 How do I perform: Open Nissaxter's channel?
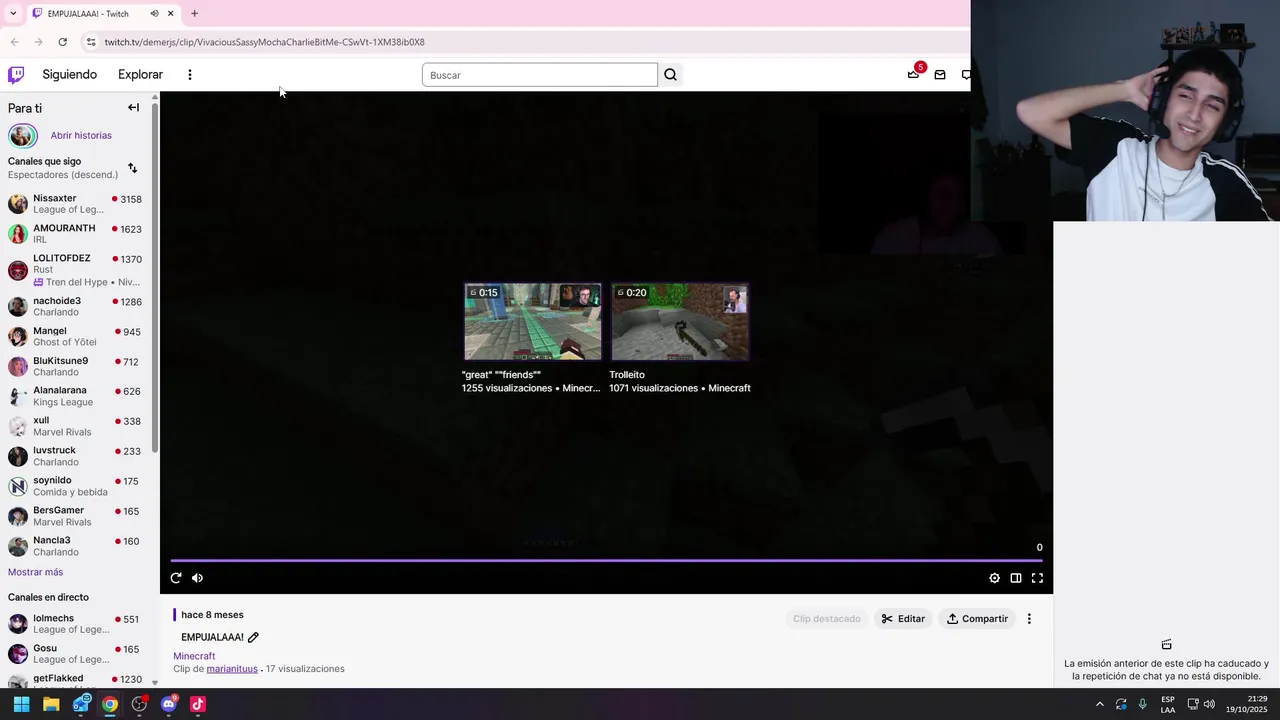click(75, 204)
